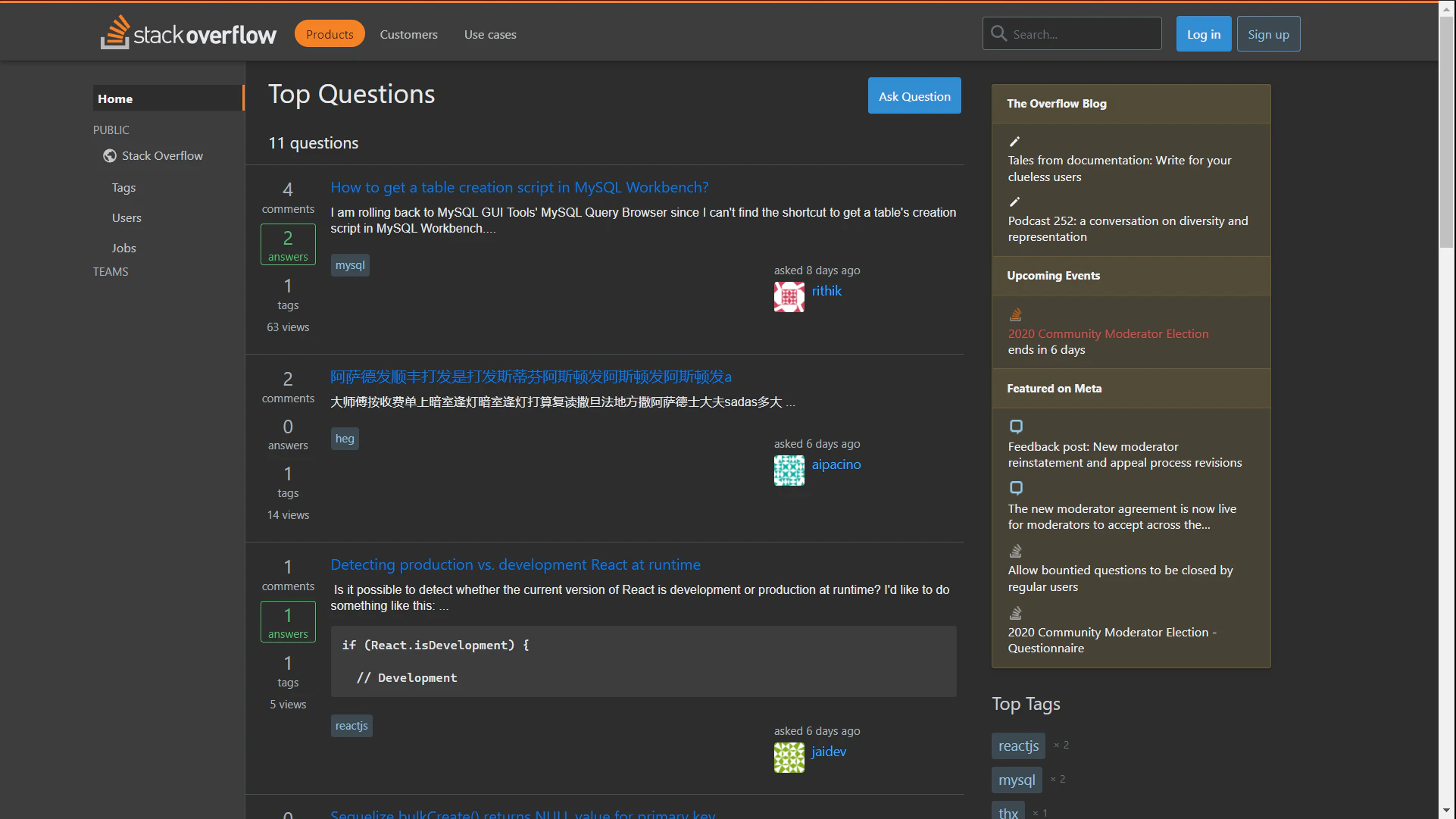Click the Log in button
The height and width of the screenshot is (819, 1456).
click(1203, 34)
